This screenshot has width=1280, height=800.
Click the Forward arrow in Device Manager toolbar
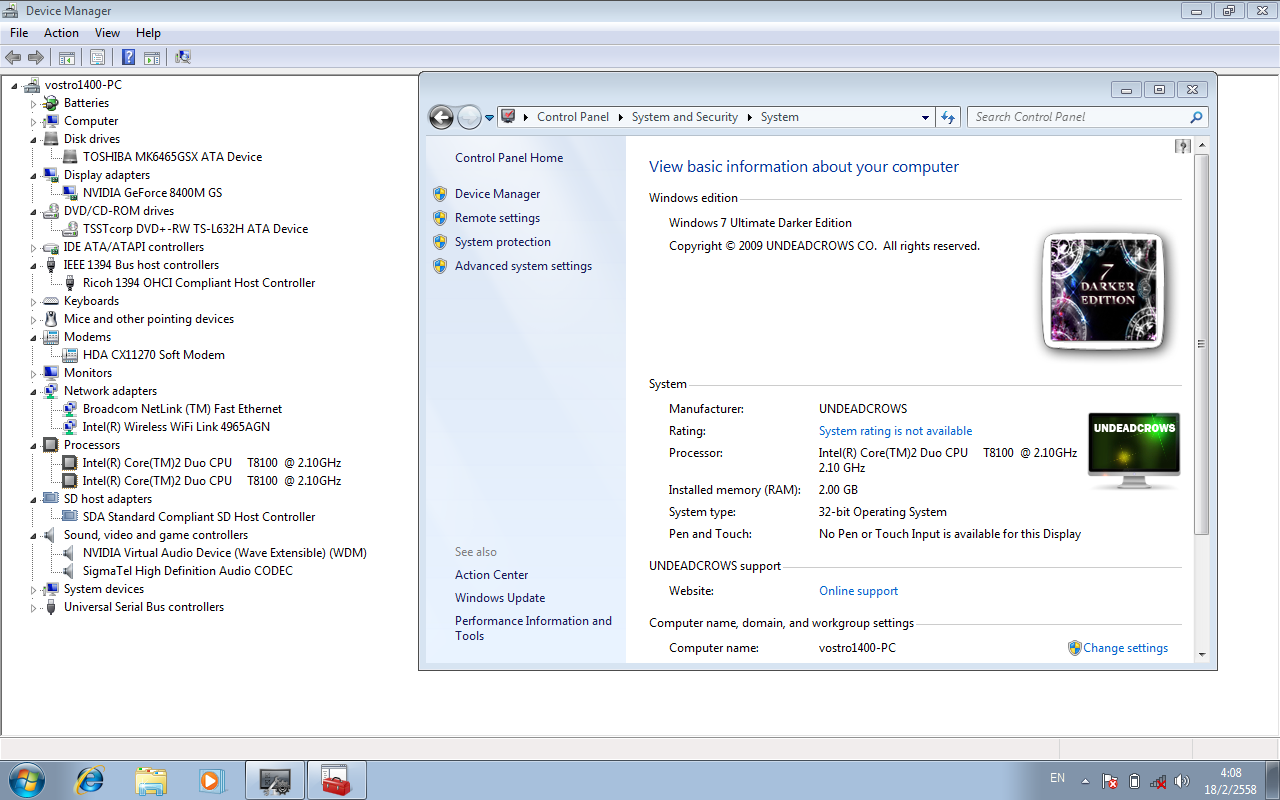point(36,57)
